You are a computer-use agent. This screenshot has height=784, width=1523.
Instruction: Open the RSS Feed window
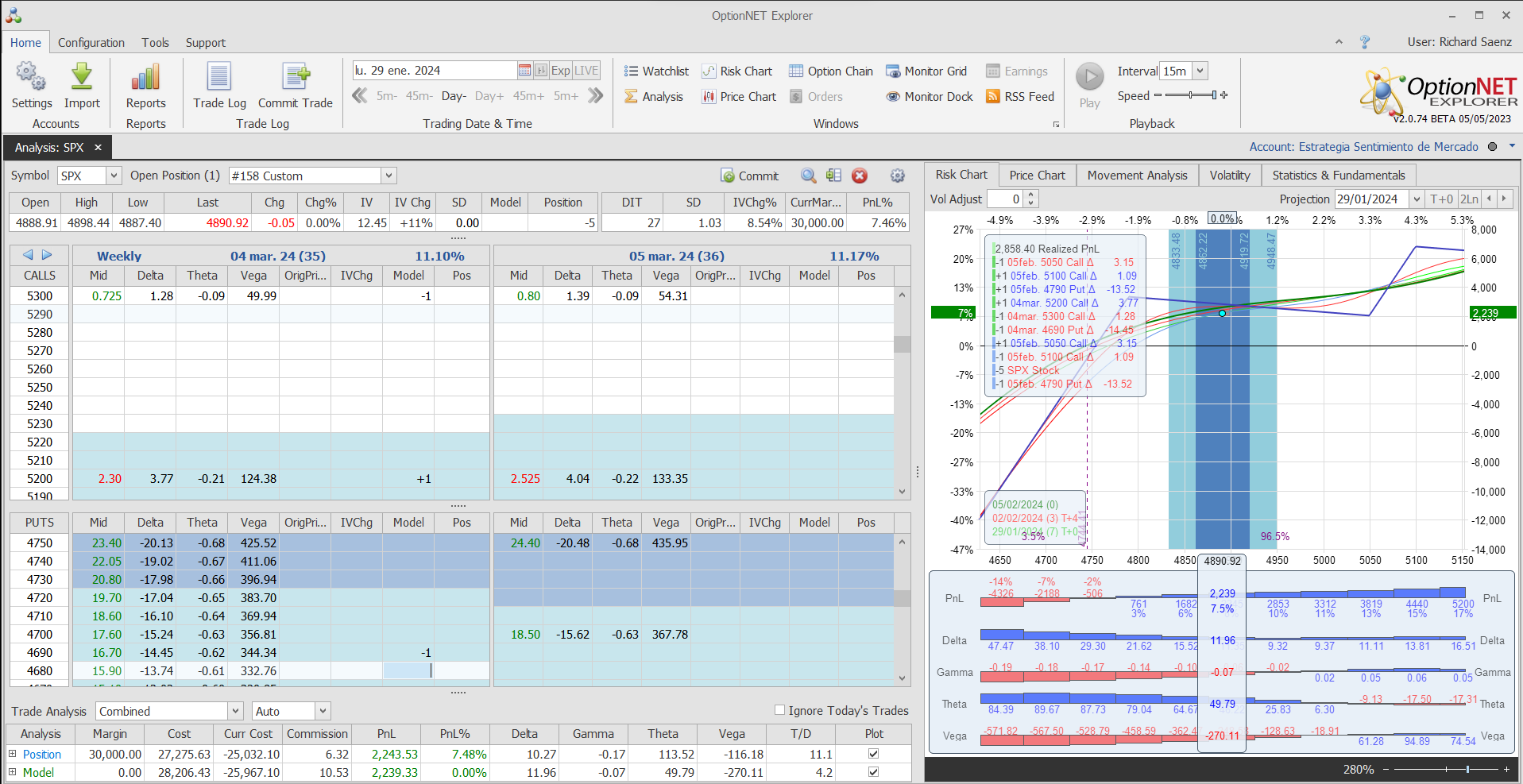coord(1019,97)
